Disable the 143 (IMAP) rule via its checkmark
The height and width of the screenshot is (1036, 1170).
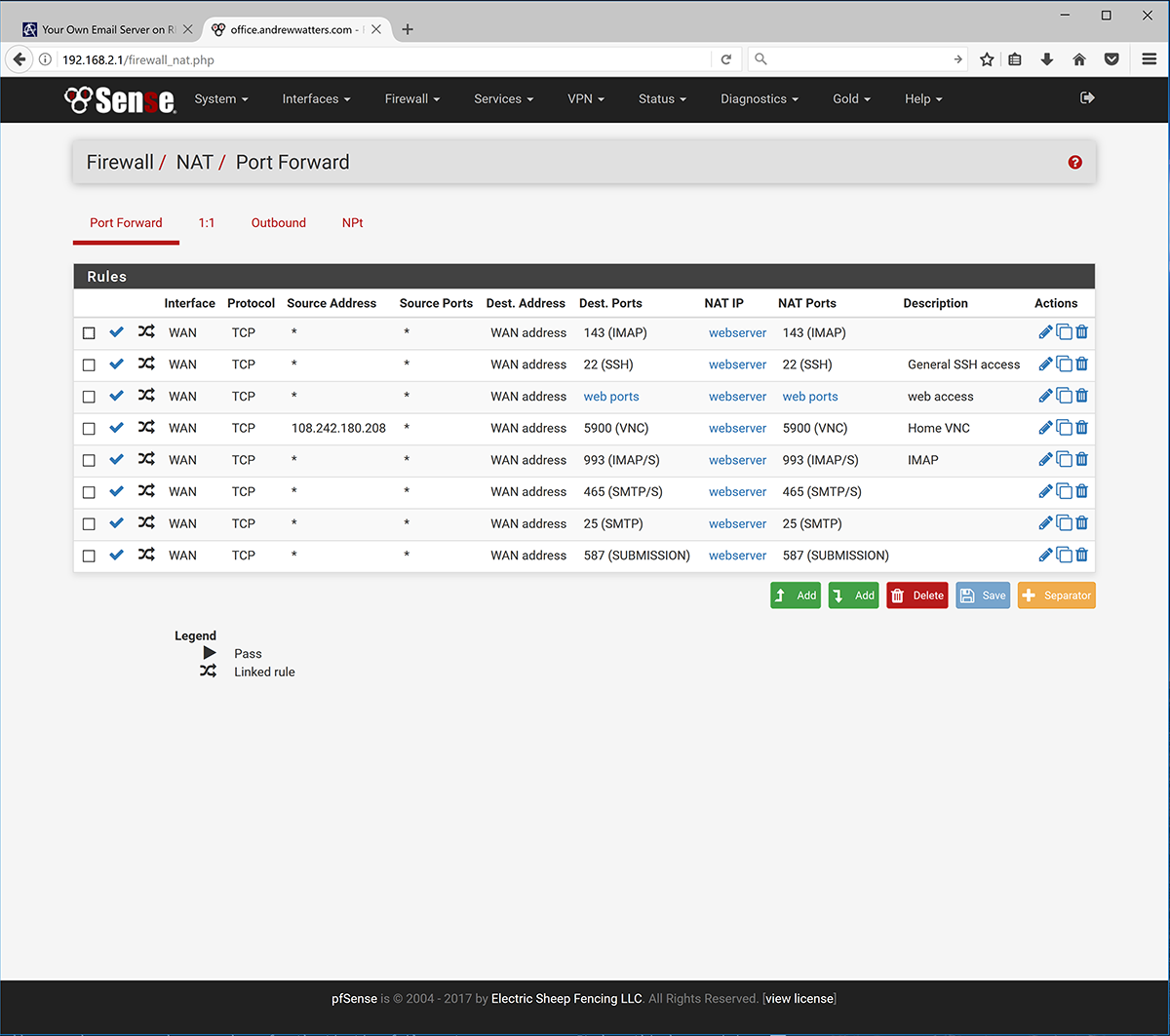click(117, 332)
